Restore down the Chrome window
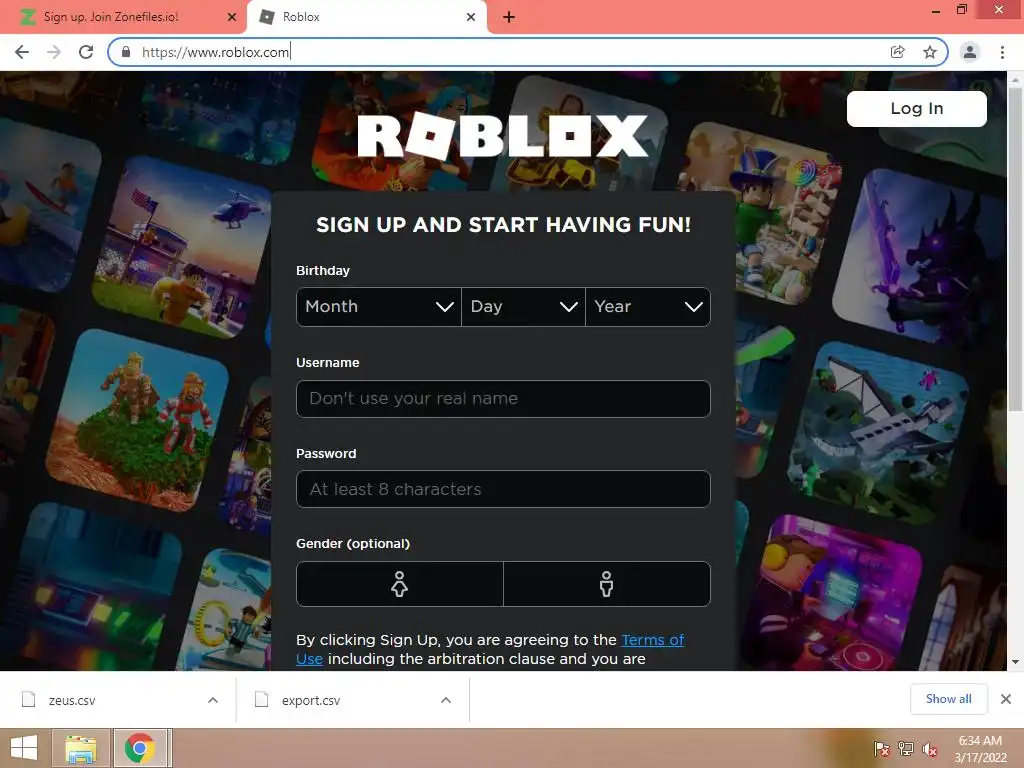This screenshot has width=1024, height=768. [x=962, y=10]
